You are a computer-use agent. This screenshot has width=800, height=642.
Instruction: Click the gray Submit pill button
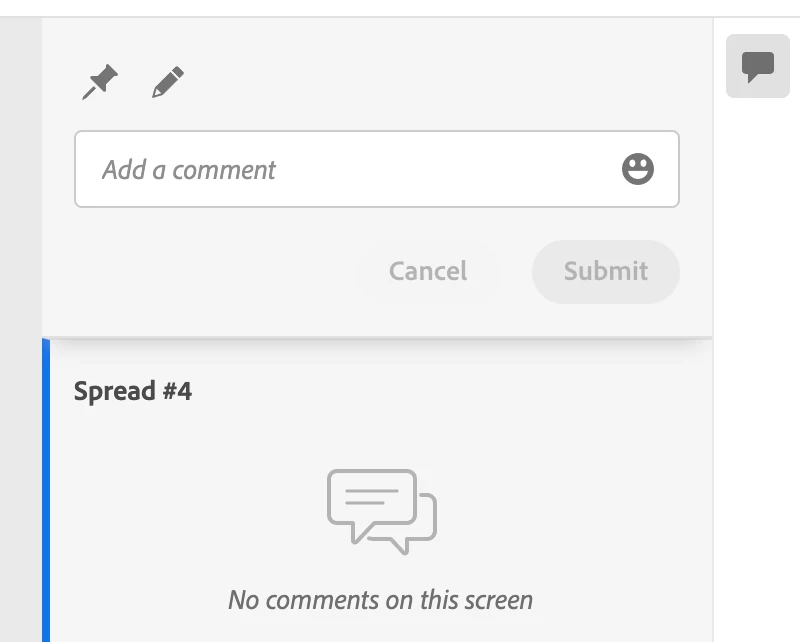pyautogui.click(x=606, y=271)
